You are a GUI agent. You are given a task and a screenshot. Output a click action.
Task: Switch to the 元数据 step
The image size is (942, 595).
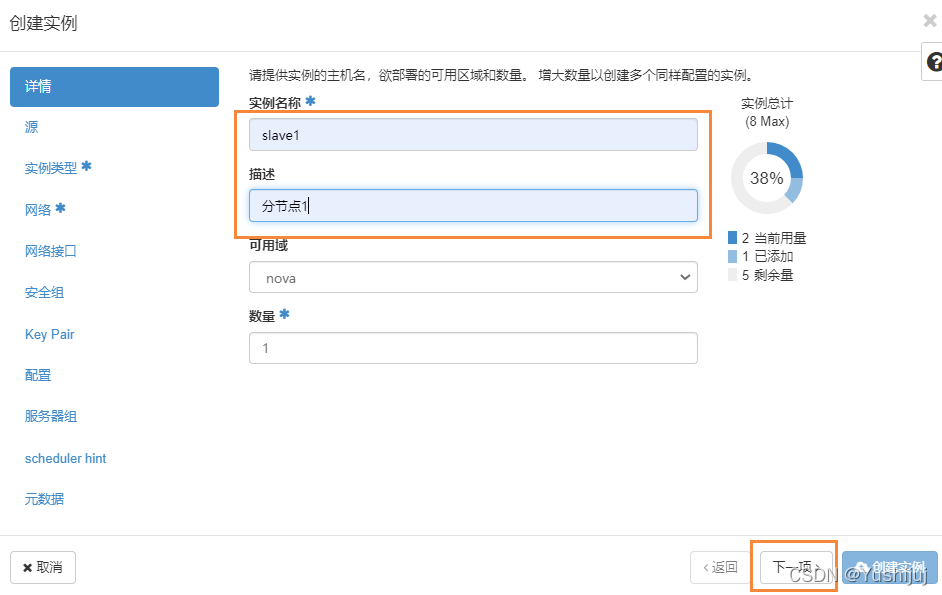coord(43,499)
